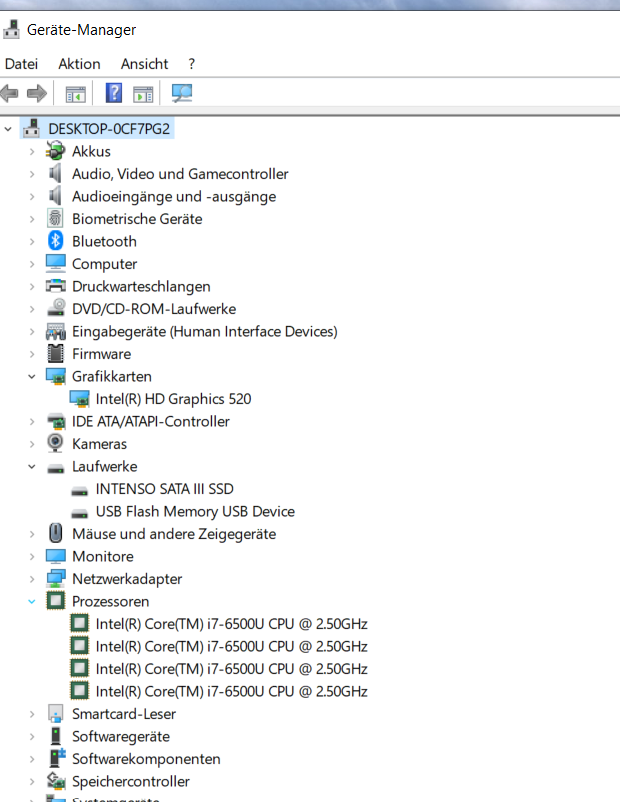The image size is (620, 802).
Task: Select the Druckwarteschlangen label
Action: point(141,286)
